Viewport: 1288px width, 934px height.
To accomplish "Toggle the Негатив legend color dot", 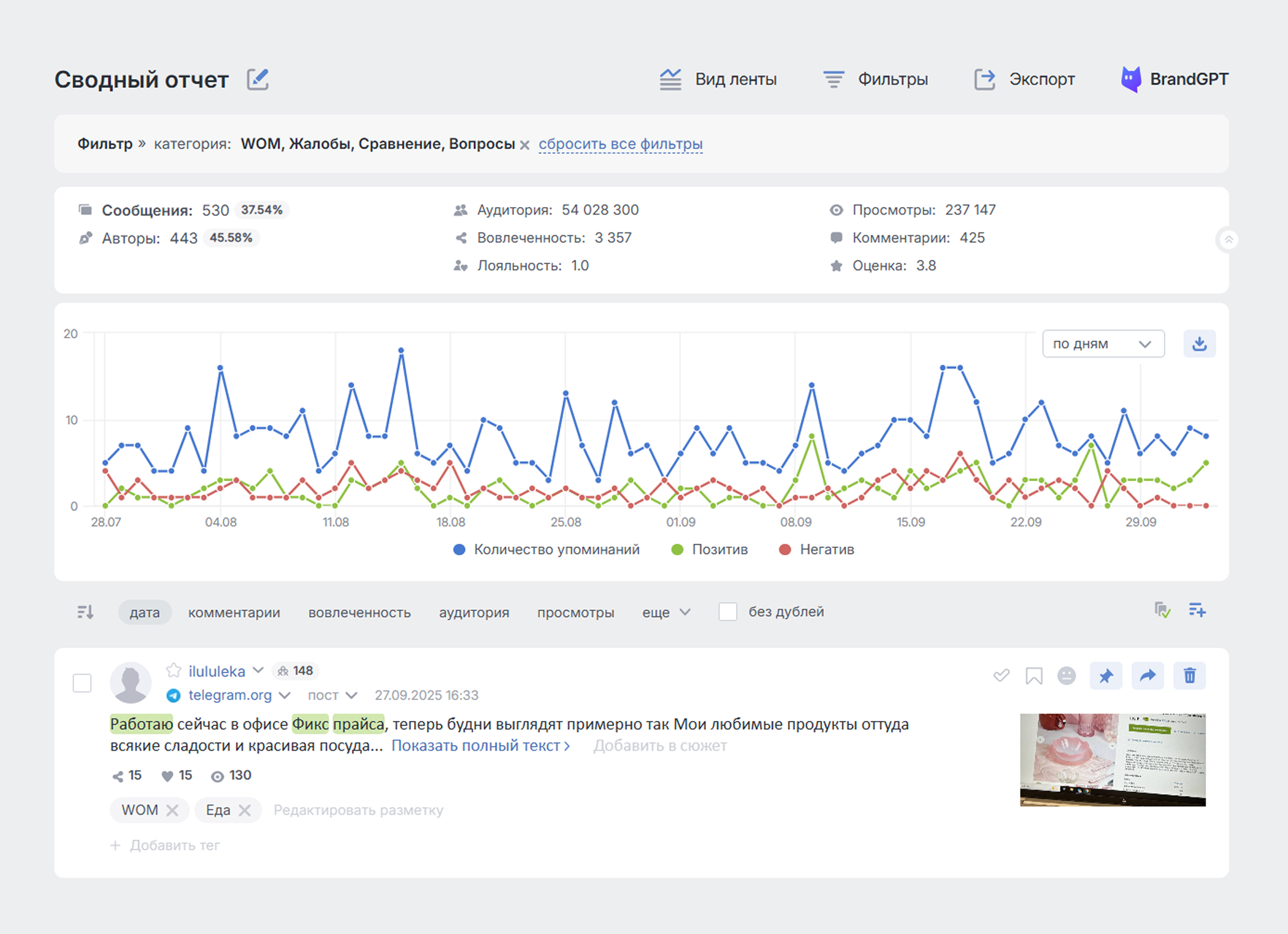I will (785, 550).
